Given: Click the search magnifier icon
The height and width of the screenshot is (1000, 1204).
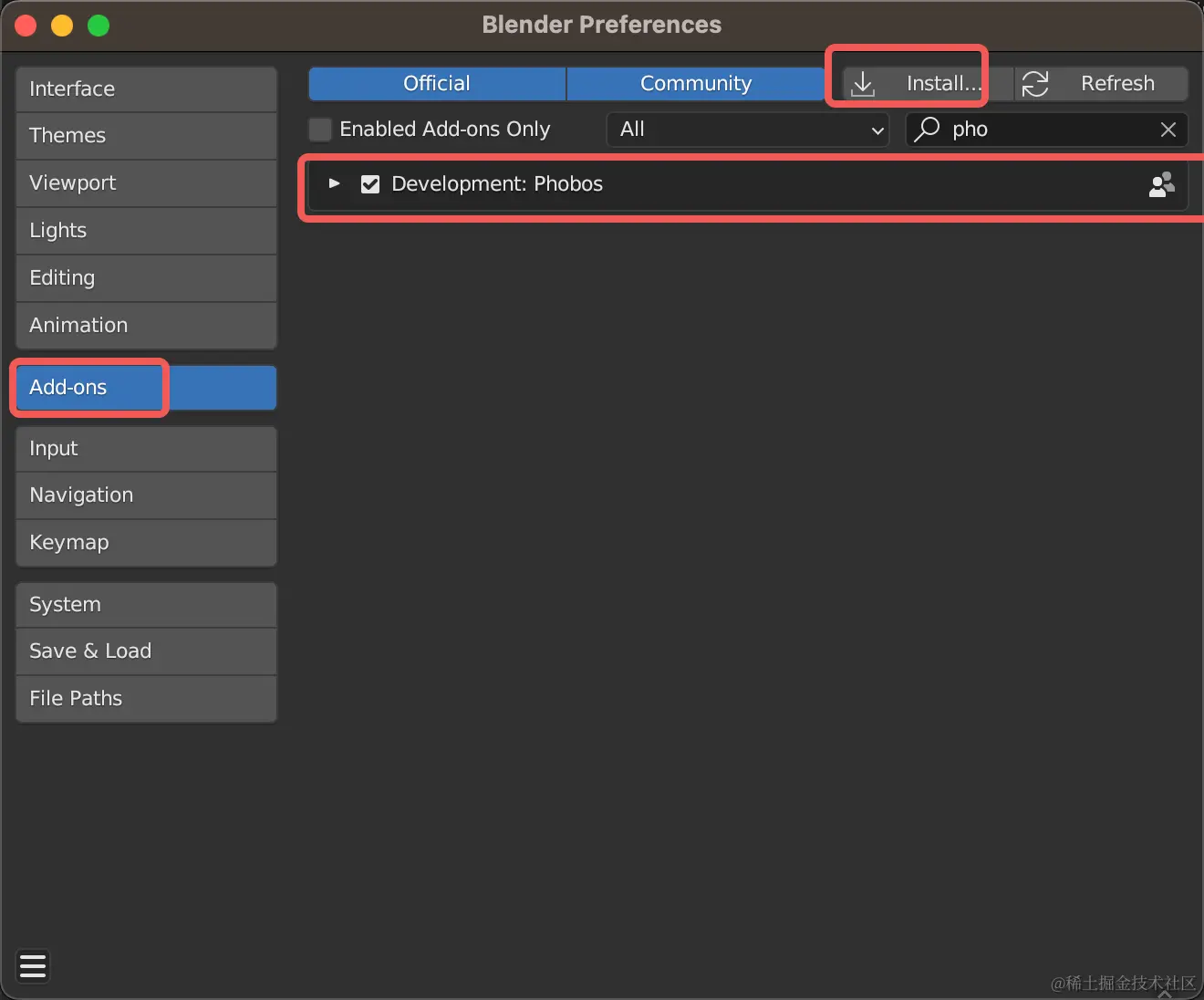Looking at the screenshot, I should pyautogui.click(x=926, y=130).
